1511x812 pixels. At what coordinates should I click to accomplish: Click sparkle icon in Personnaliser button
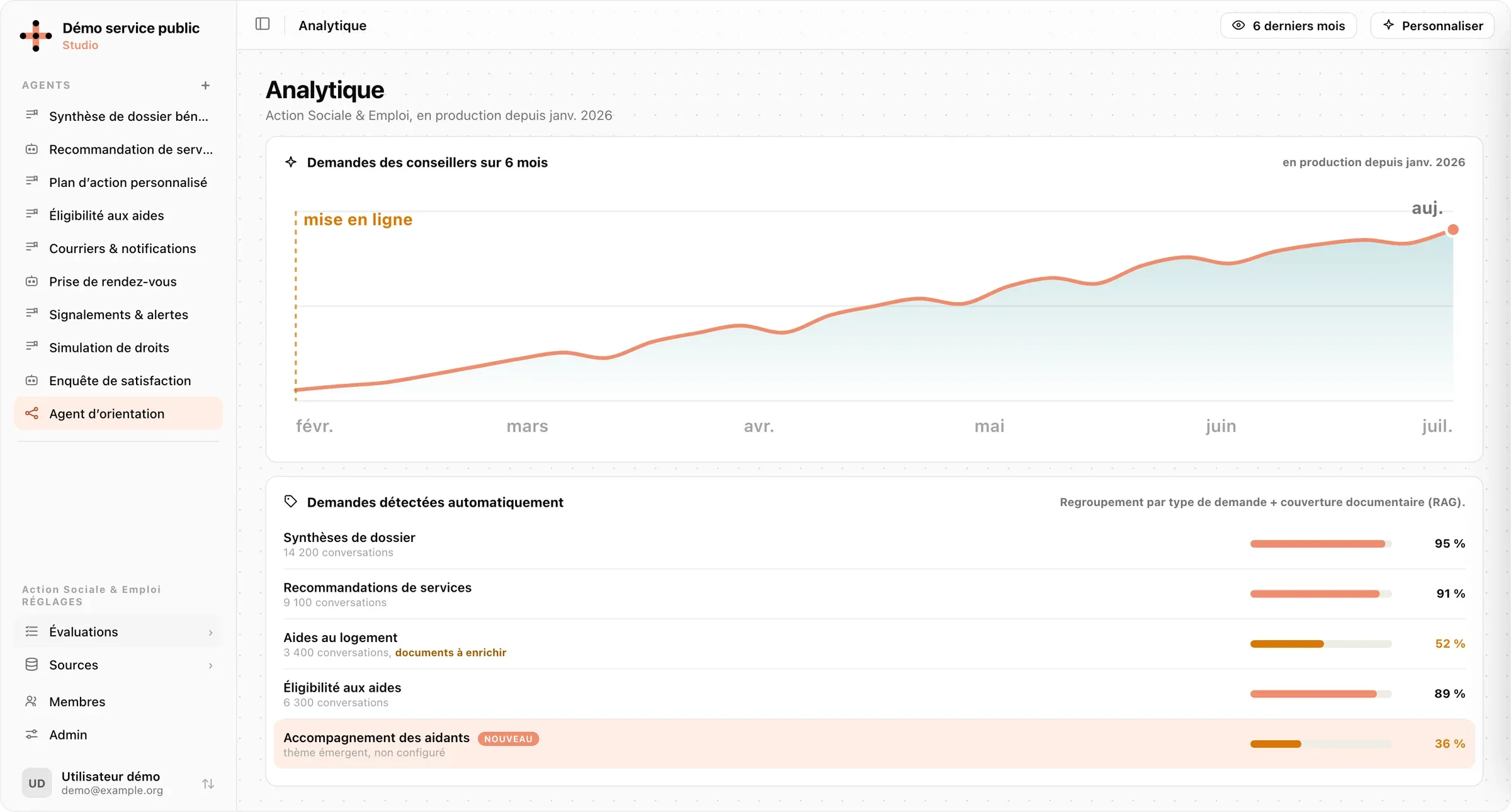[1388, 25]
